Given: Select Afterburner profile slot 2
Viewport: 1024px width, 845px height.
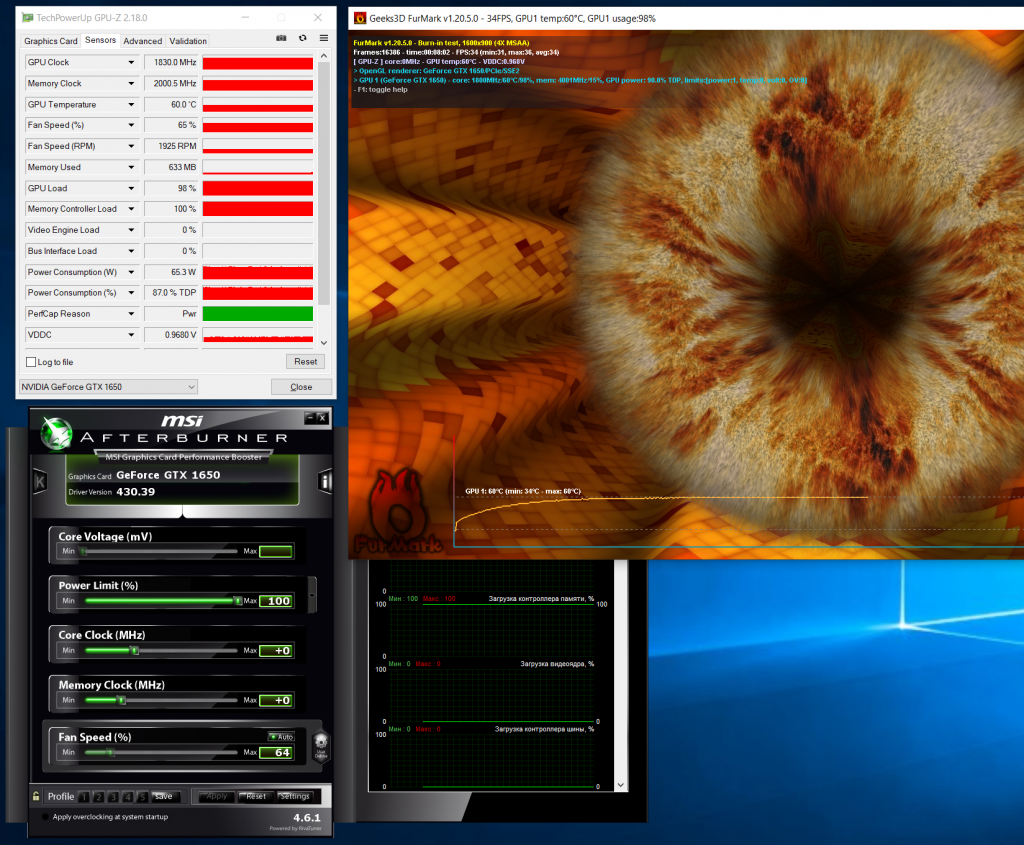Looking at the screenshot, I should 99,797.
